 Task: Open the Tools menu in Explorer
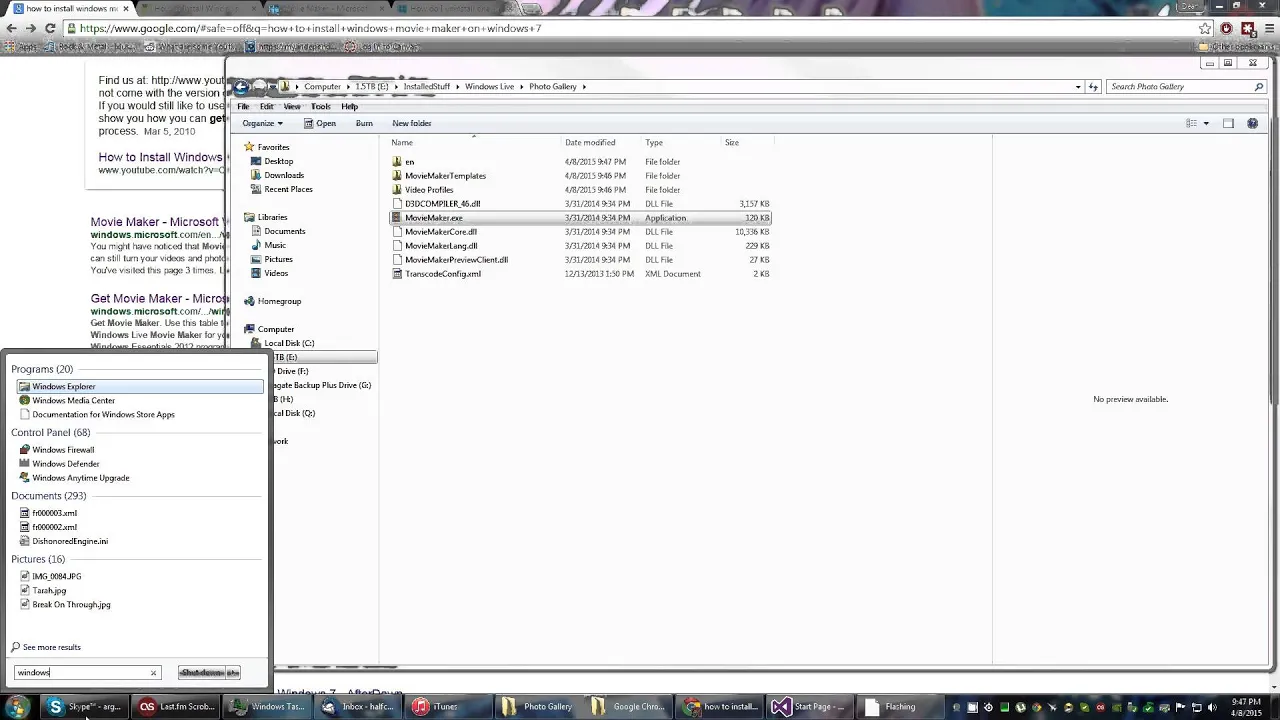click(321, 106)
